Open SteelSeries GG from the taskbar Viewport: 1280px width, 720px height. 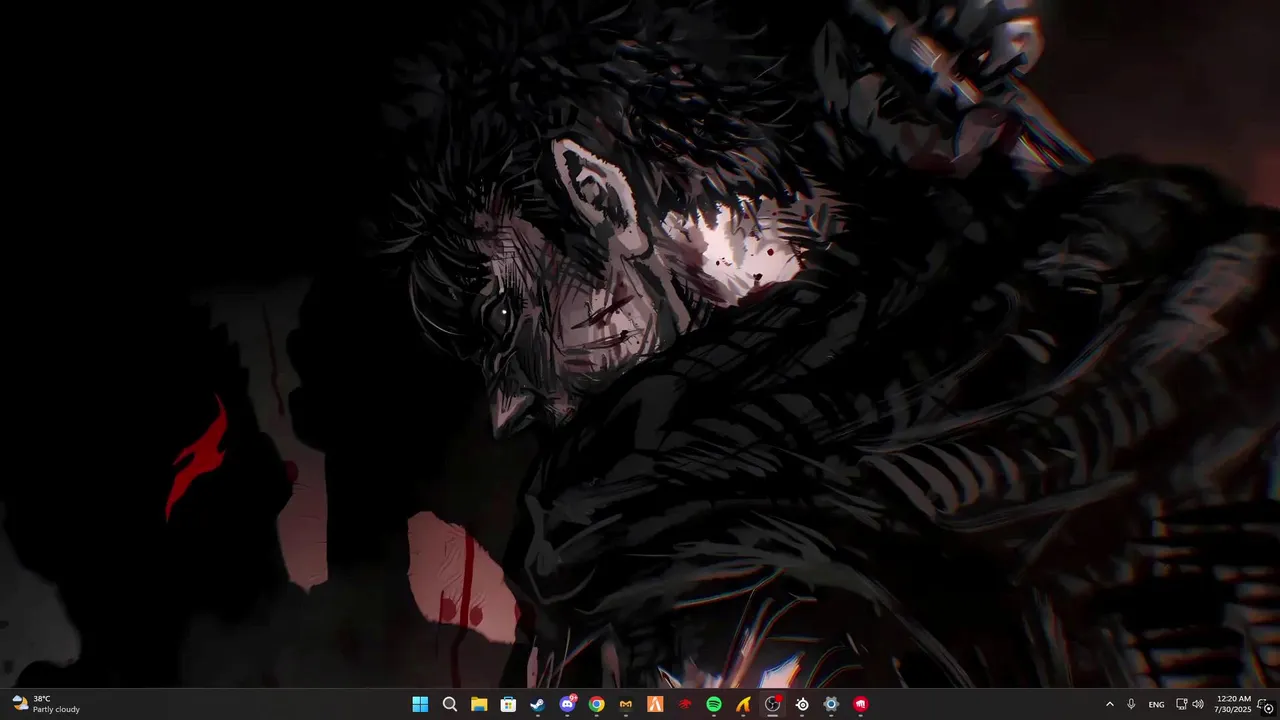[x=802, y=704]
